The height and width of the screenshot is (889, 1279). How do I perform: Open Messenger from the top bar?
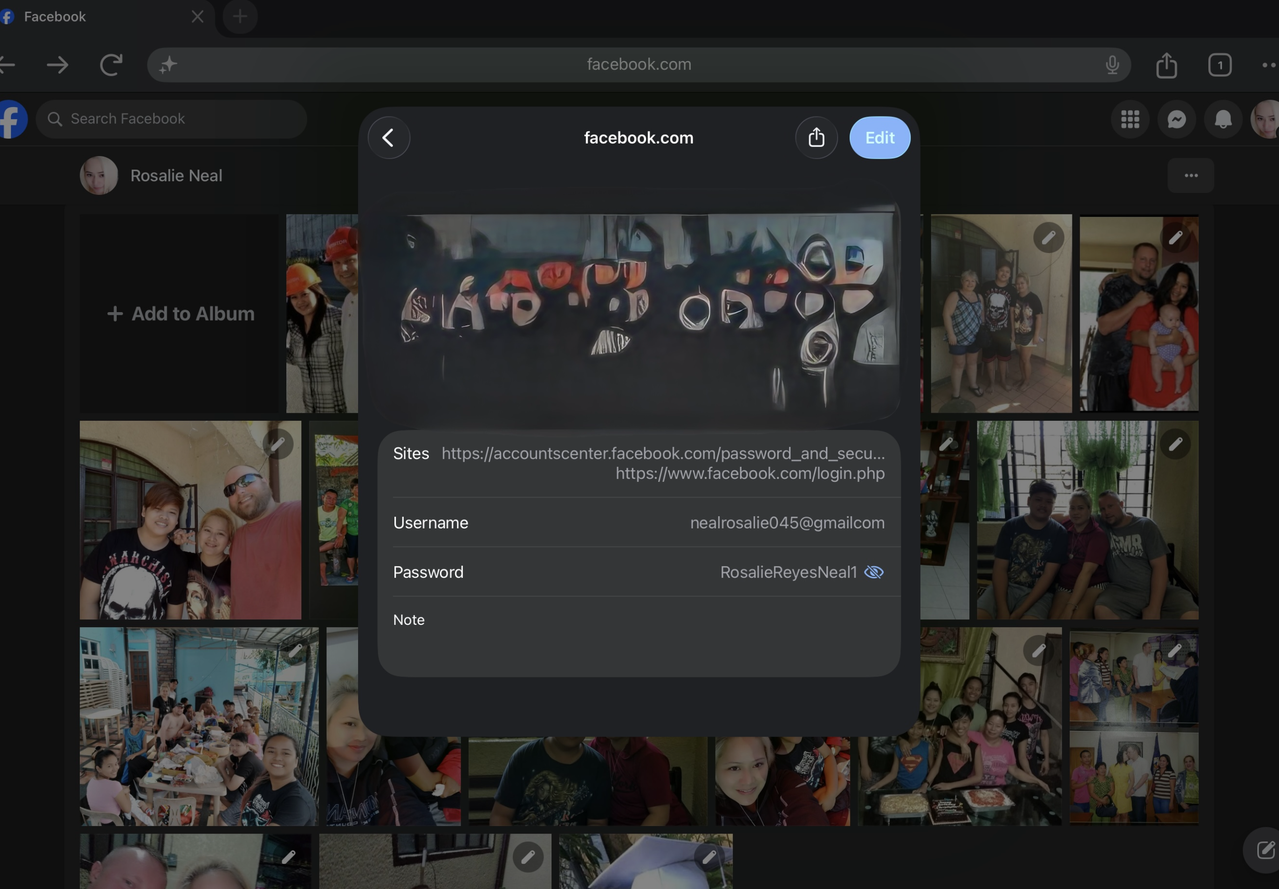pos(1177,119)
